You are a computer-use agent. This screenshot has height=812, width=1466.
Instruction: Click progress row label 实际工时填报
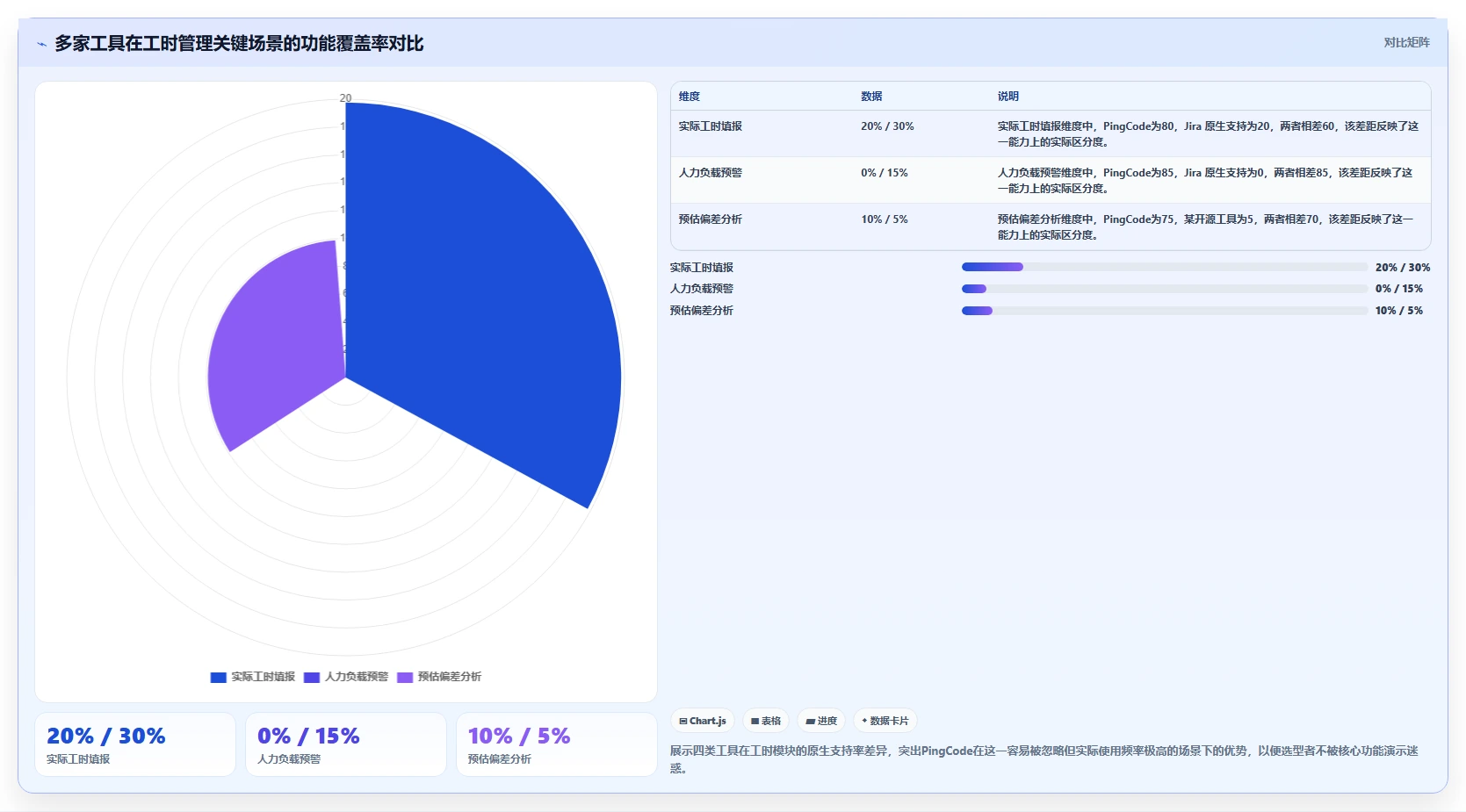click(x=702, y=268)
